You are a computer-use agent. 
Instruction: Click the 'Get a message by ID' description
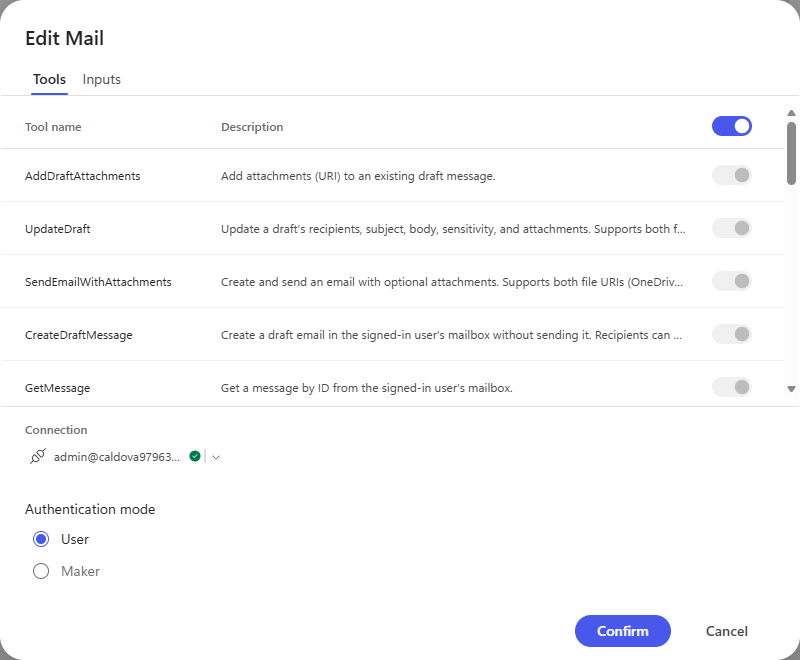point(367,388)
